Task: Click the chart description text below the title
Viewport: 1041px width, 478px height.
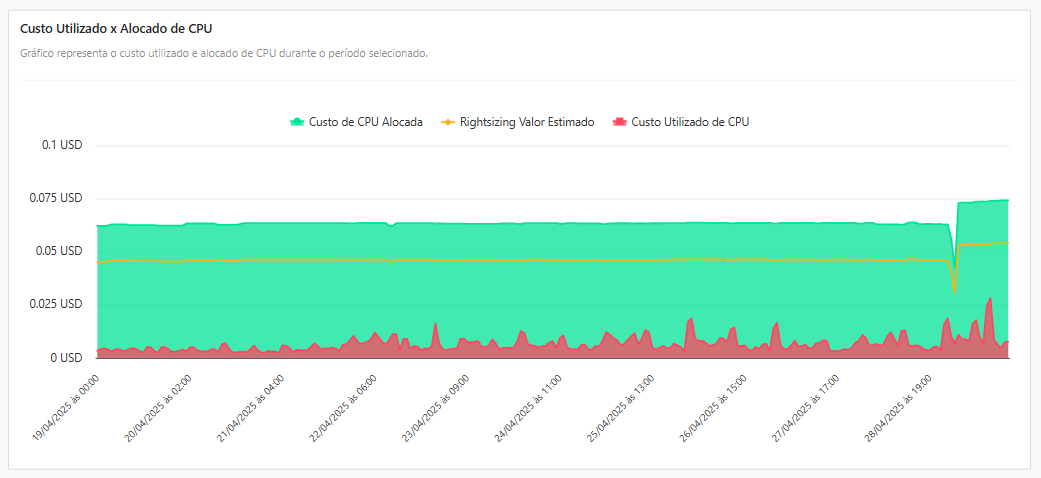Action: point(224,53)
